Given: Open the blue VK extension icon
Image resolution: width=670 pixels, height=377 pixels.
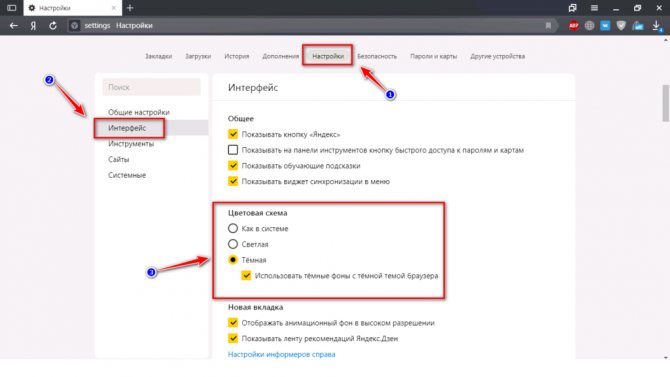Looking at the screenshot, I should click(605, 26).
